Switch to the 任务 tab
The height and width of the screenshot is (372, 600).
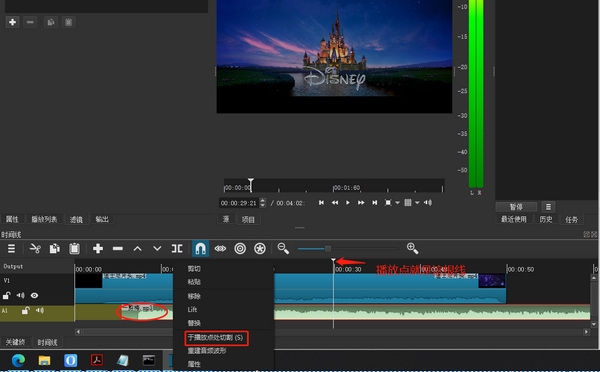[x=572, y=219]
